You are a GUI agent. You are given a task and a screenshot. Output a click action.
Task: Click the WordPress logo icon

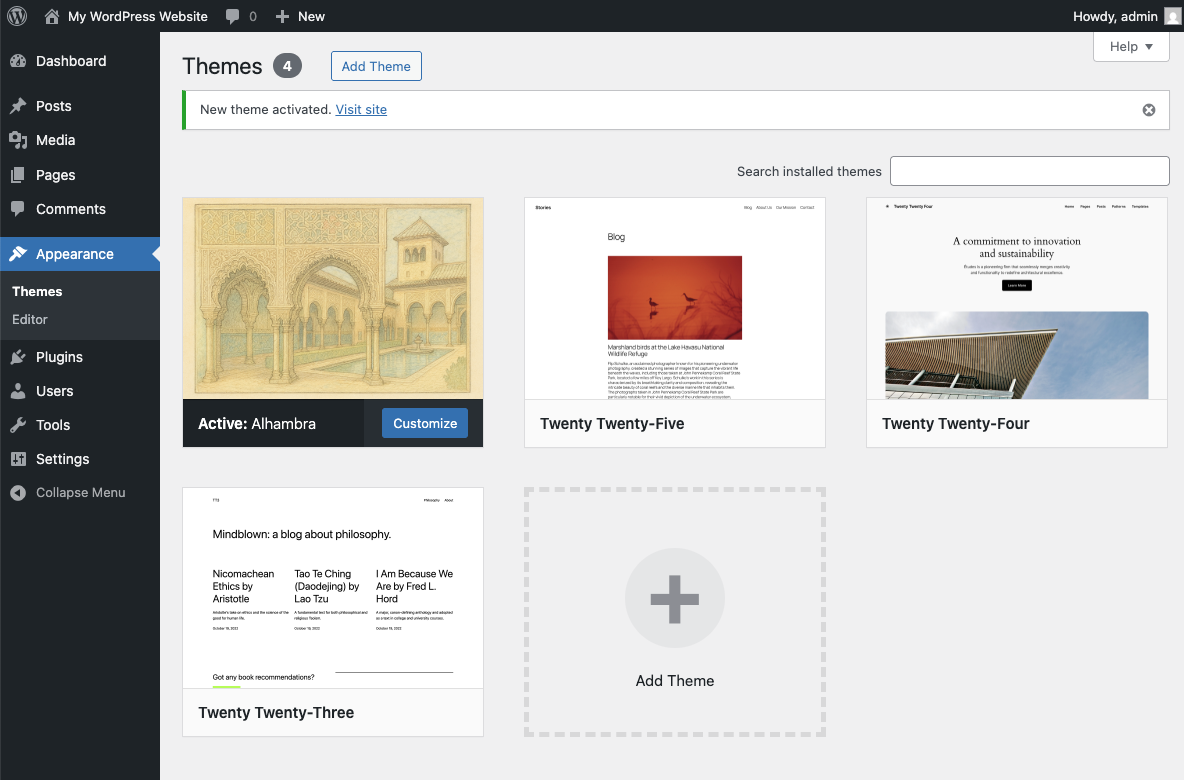point(17,16)
